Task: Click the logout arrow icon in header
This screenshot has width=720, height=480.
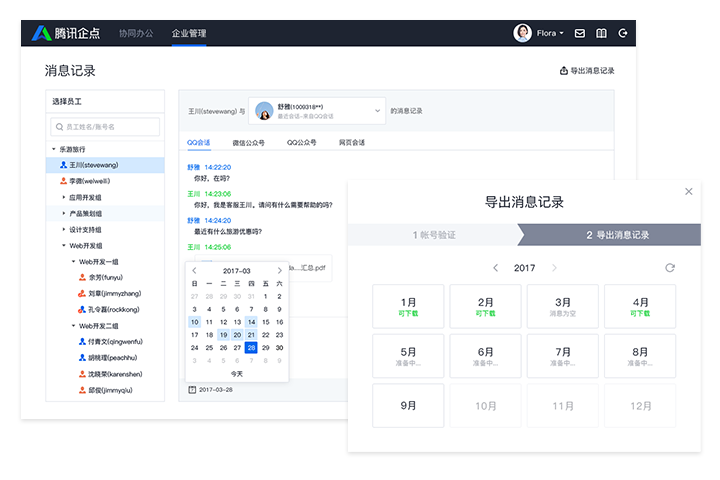Action: point(623,33)
